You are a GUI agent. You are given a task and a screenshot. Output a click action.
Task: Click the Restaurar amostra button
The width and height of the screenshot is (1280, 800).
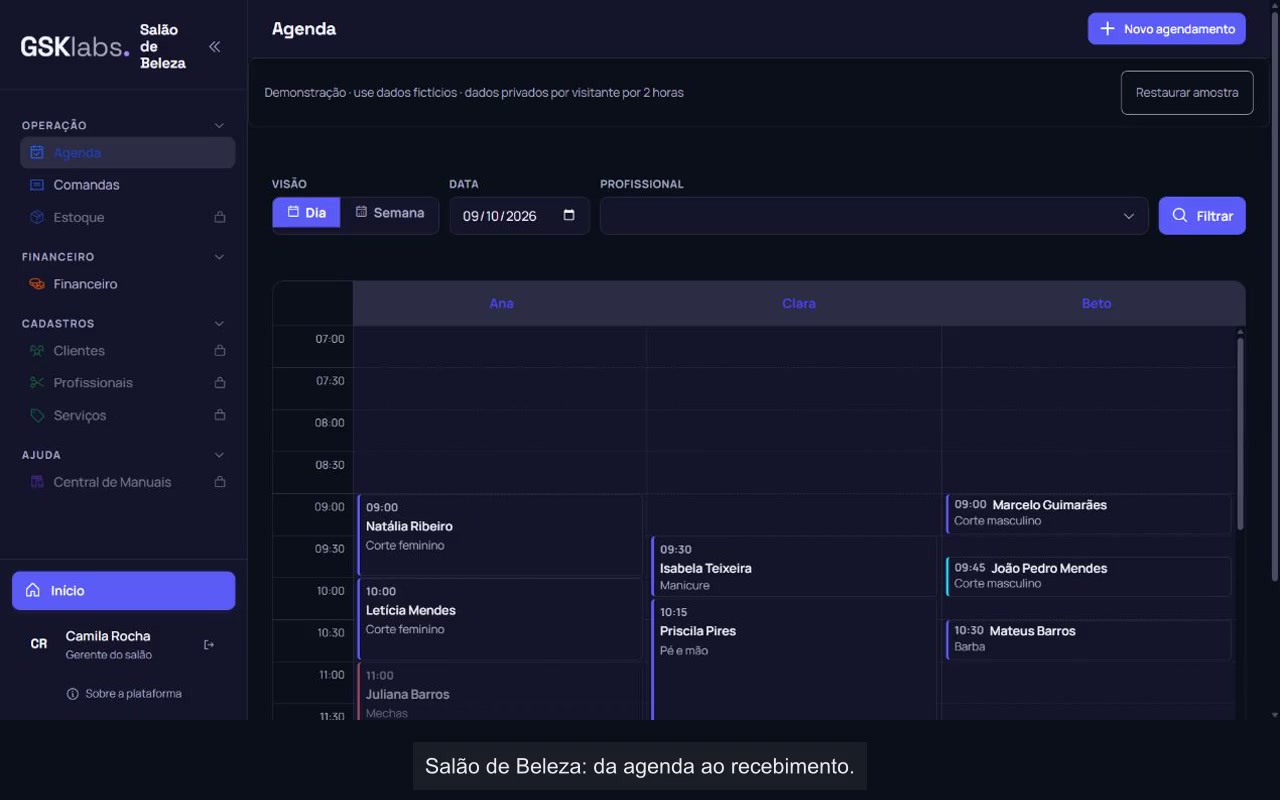(x=1187, y=93)
